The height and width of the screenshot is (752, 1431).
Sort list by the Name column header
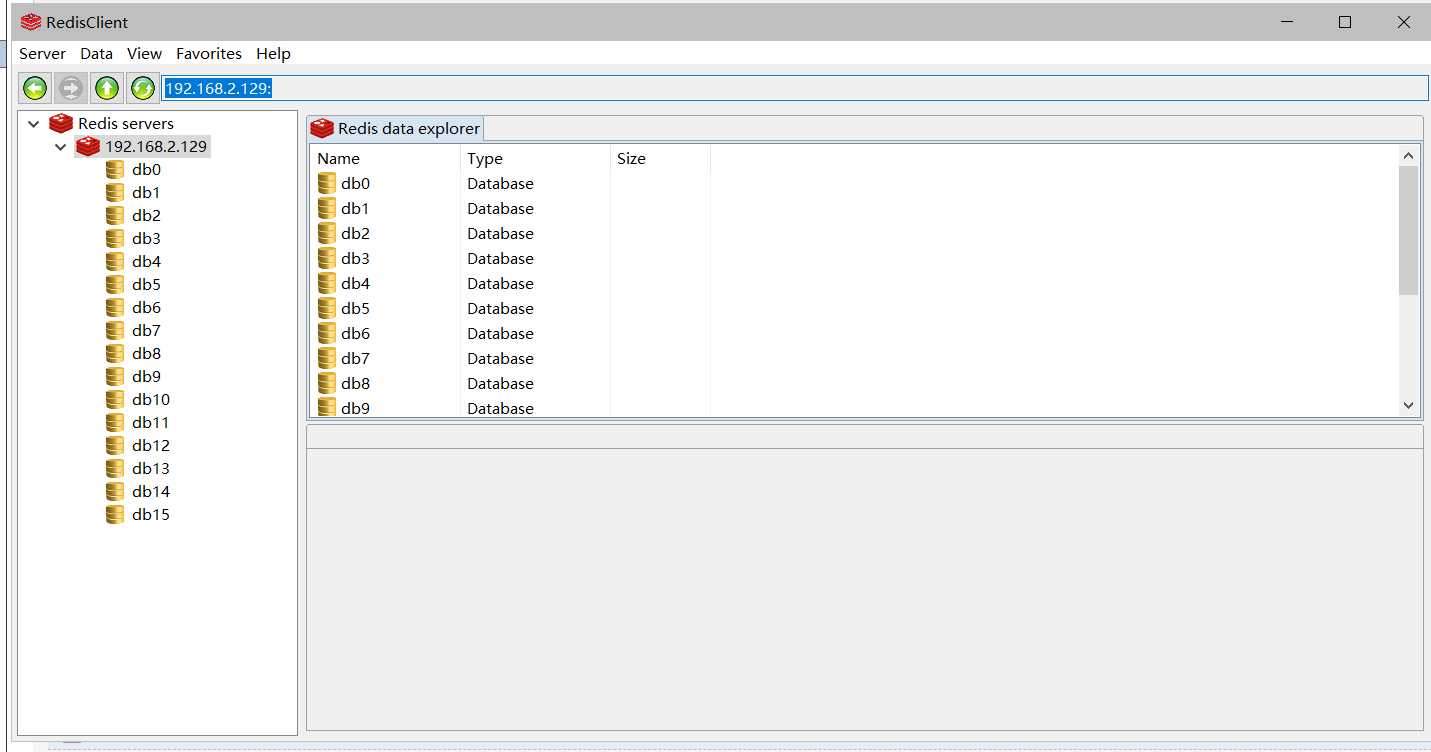pyautogui.click(x=385, y=158)
